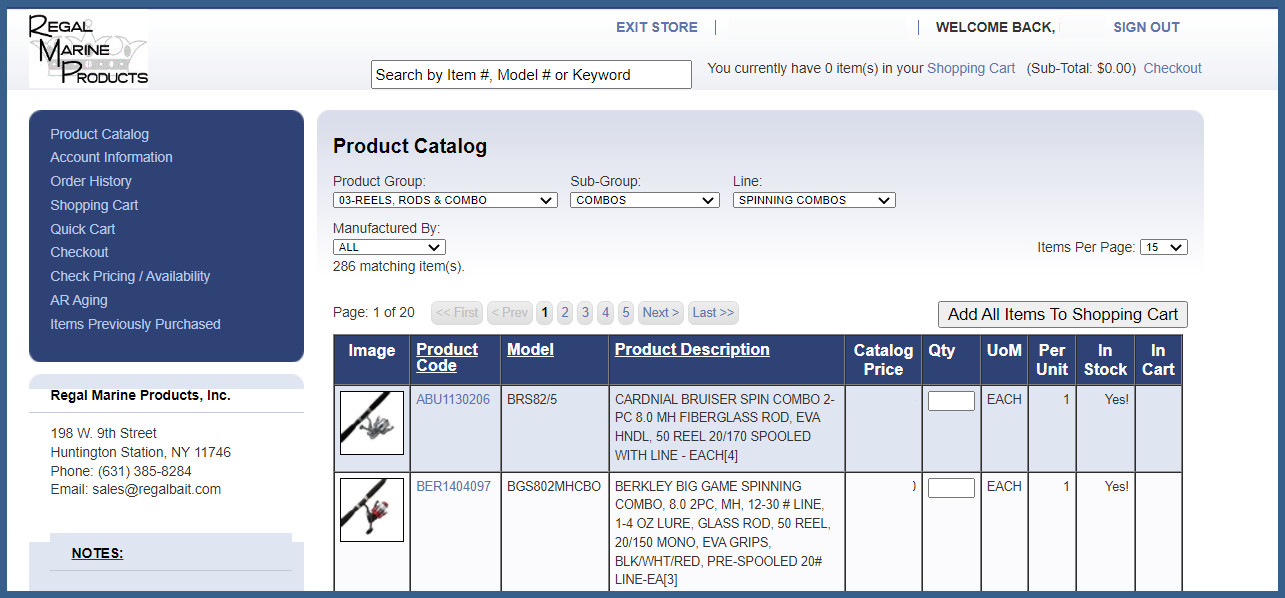Click Add All Items To Shopping Cart
This screenshot has height=598, width=1285.
[x=1063, y=314]
